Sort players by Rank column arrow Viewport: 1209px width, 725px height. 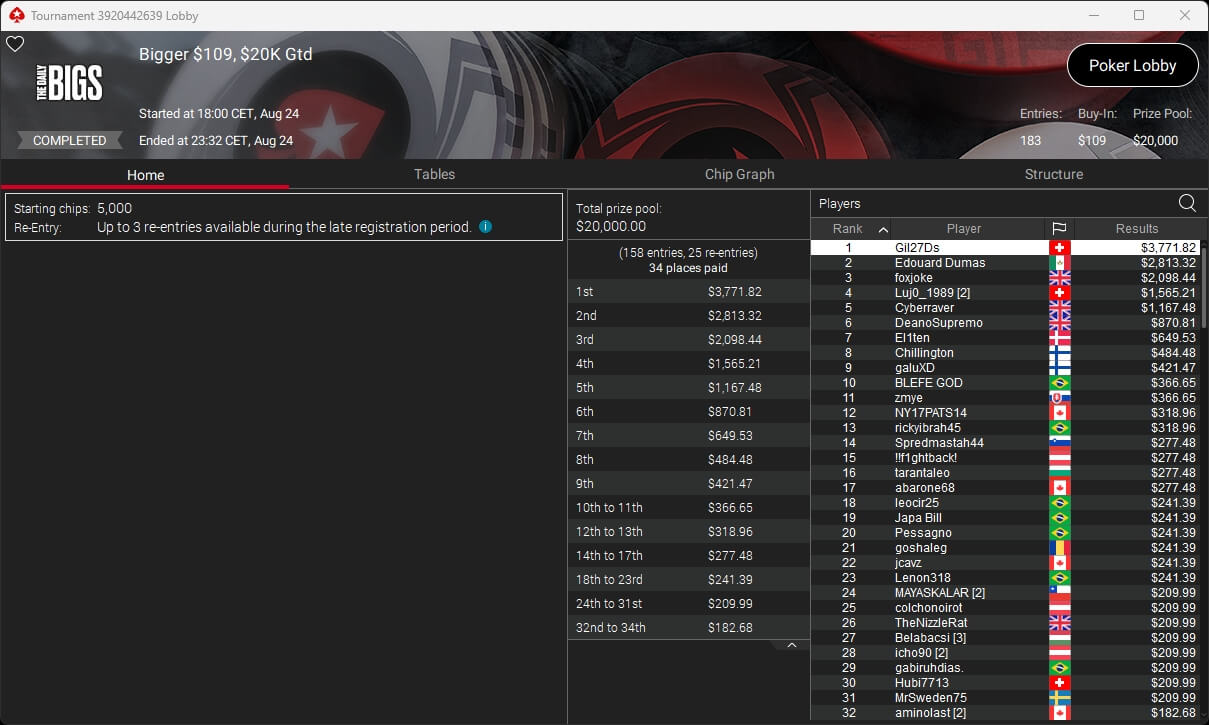point(883,229)
